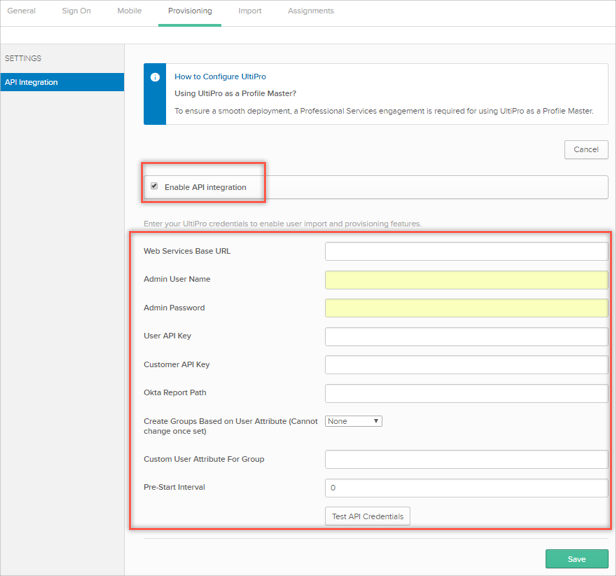Select API Integration in the settings sidebar
The height and width of the screenshot is (576, 616).
62,82
